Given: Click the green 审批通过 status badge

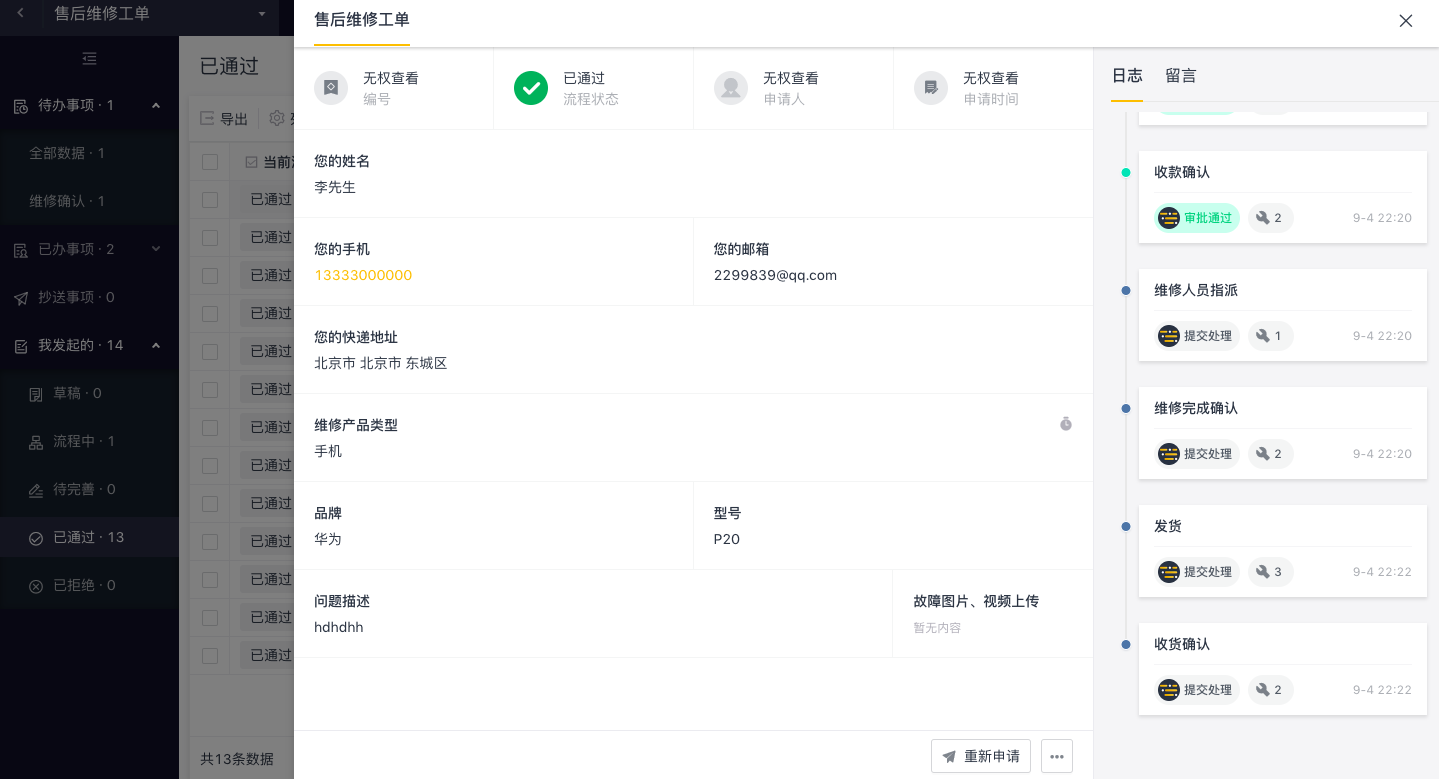Looking at the screenshot, I should pyautogui.click(x=1197, y=218).
